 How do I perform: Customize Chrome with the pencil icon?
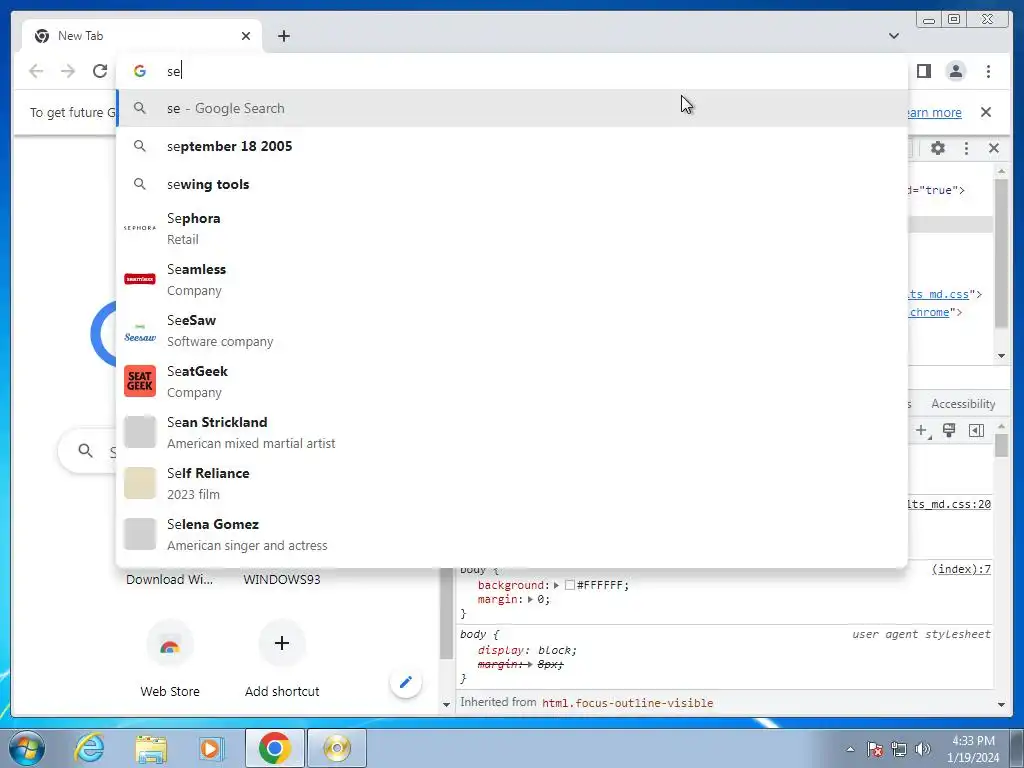[406, 682]
